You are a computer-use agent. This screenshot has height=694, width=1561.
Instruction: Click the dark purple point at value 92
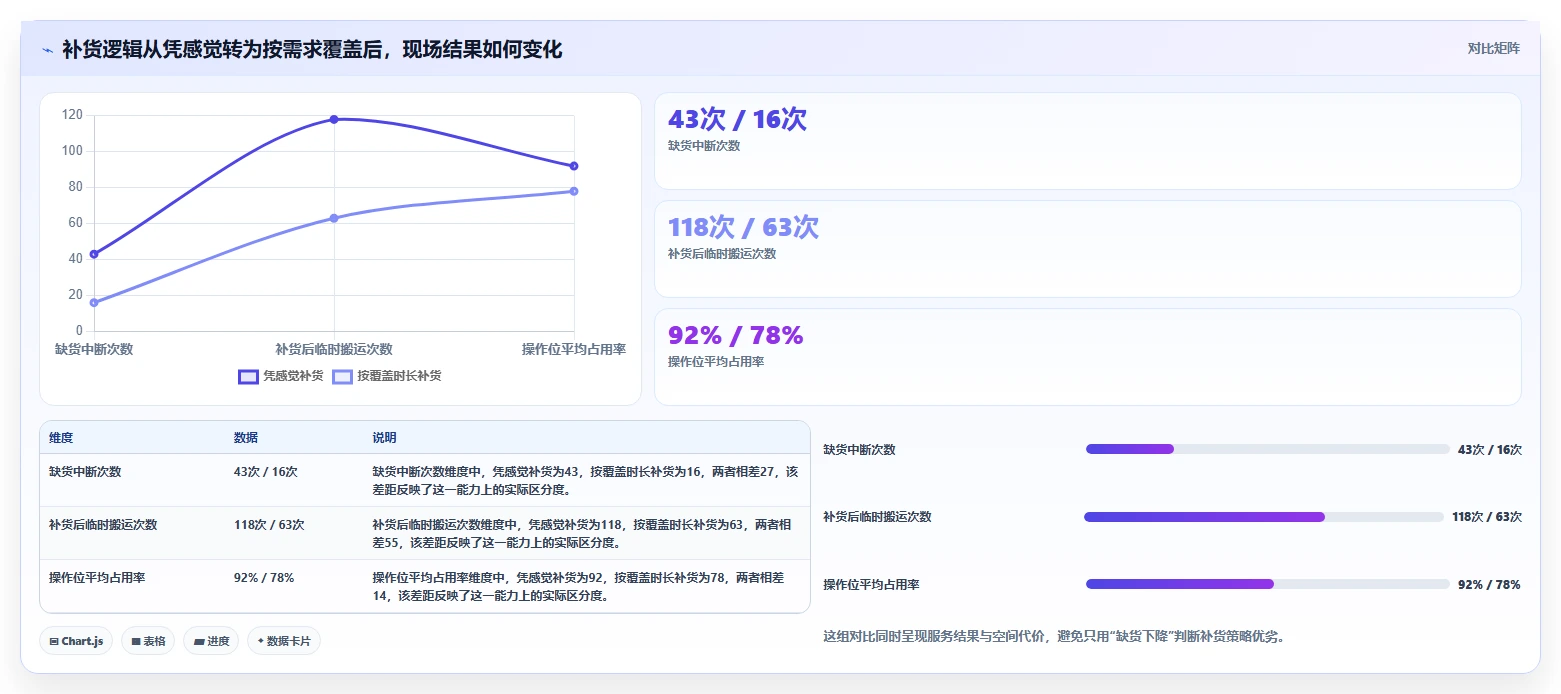574,166
